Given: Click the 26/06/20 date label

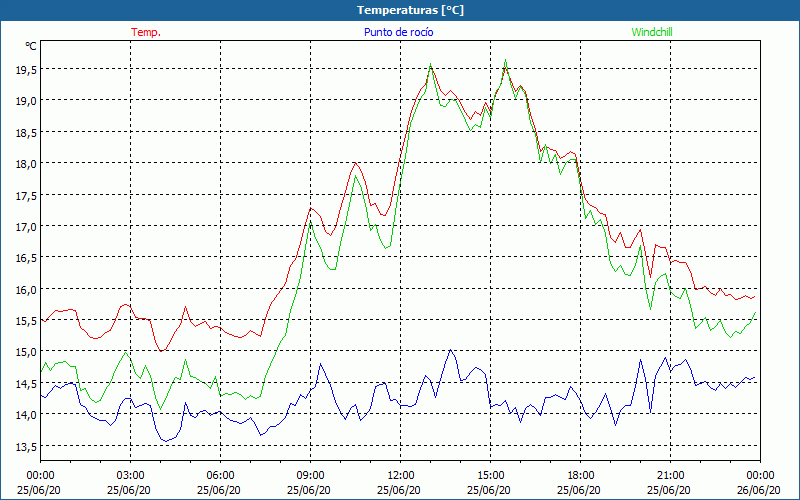Looking at the screenshot, I should pos(759,490).
